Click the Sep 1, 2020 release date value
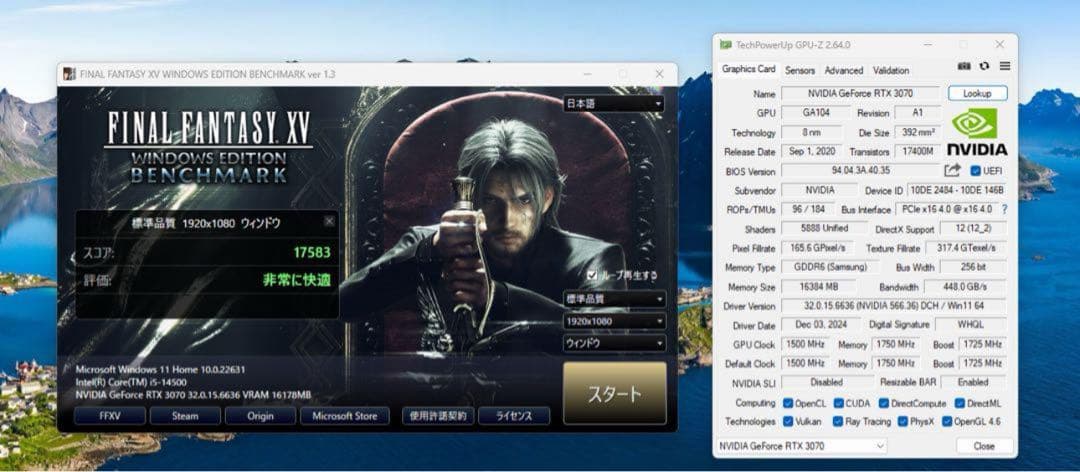 813,151
